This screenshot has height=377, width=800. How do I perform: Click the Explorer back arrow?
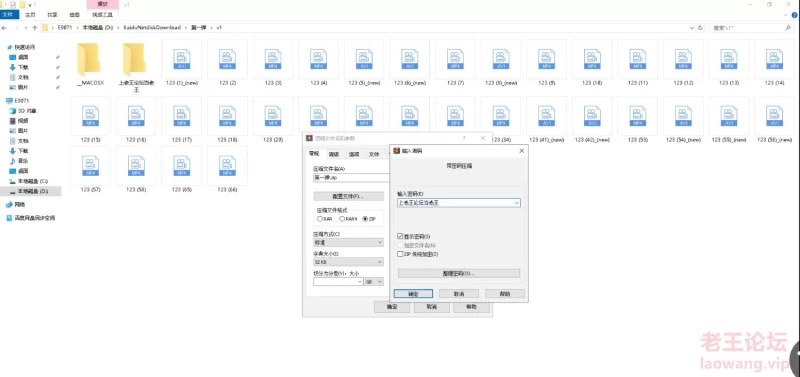click(x=5, y=28)
